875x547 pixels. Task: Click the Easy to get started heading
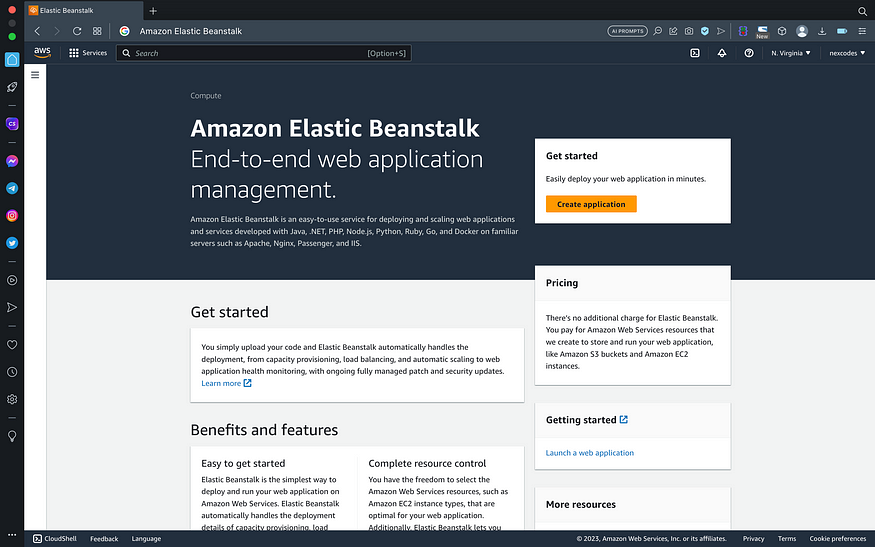243,463
